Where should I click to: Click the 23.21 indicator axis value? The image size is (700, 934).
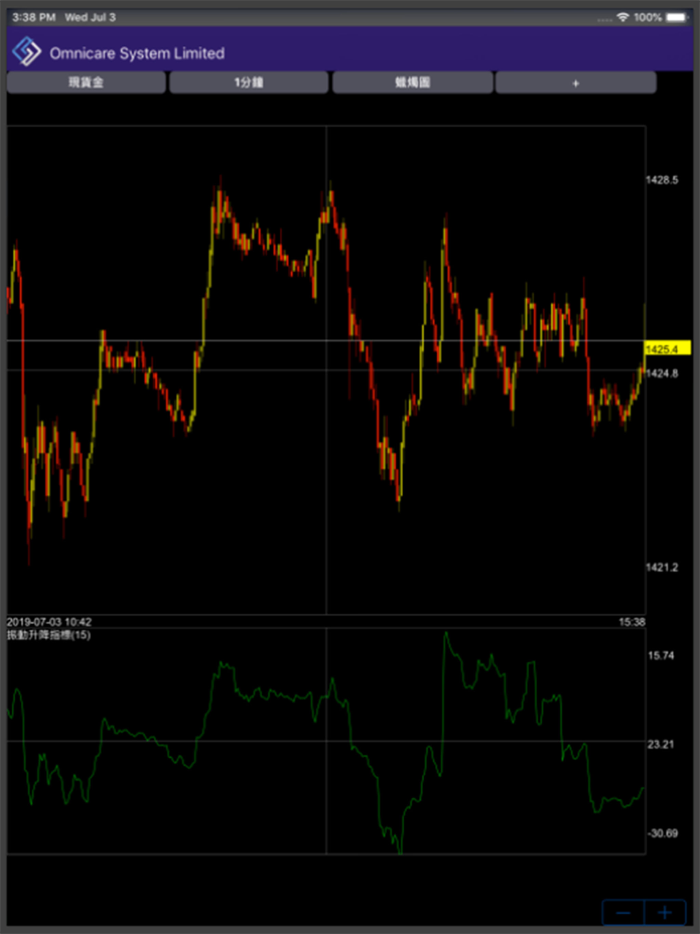point(661,744)
